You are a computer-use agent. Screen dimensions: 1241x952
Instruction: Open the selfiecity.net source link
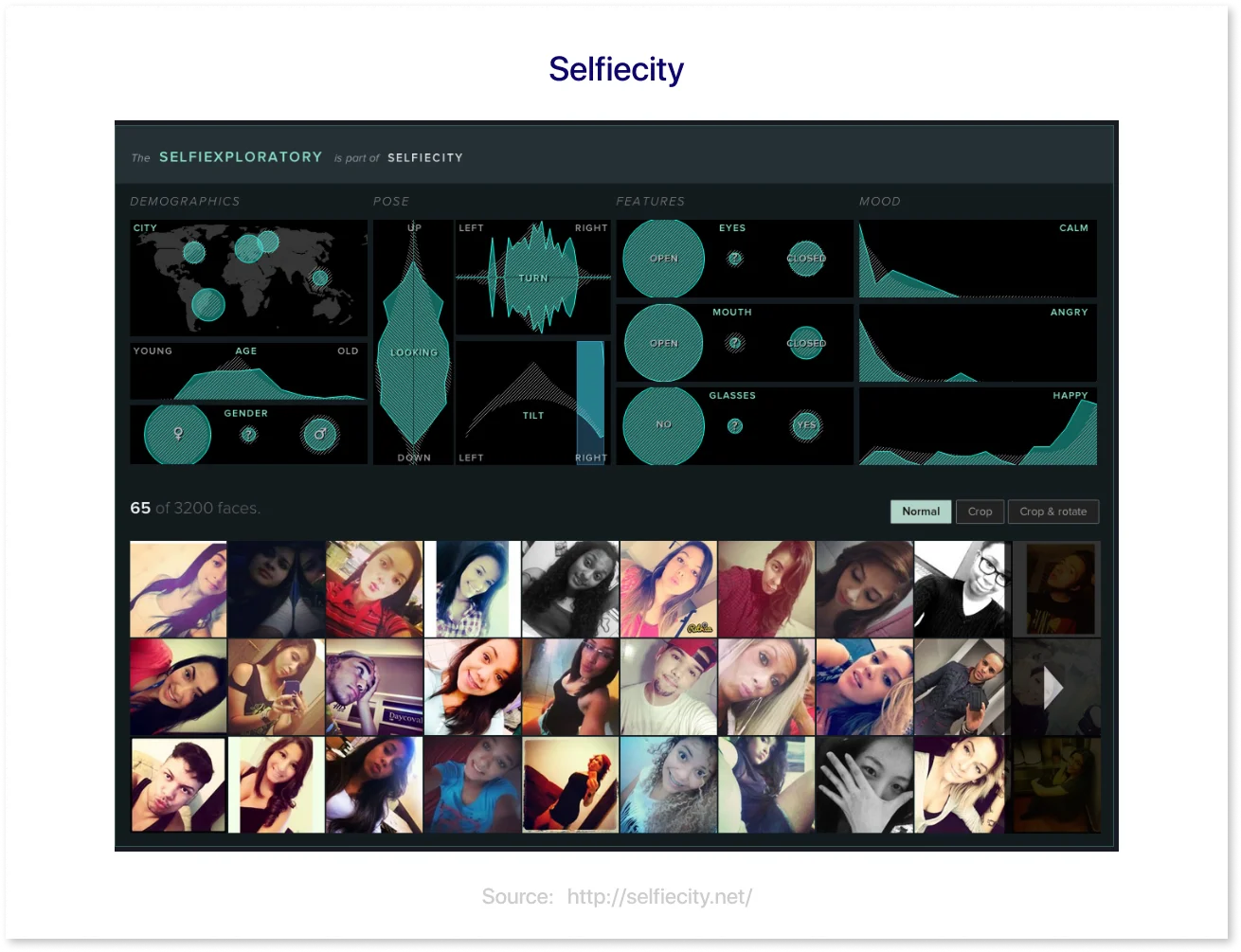659,896
